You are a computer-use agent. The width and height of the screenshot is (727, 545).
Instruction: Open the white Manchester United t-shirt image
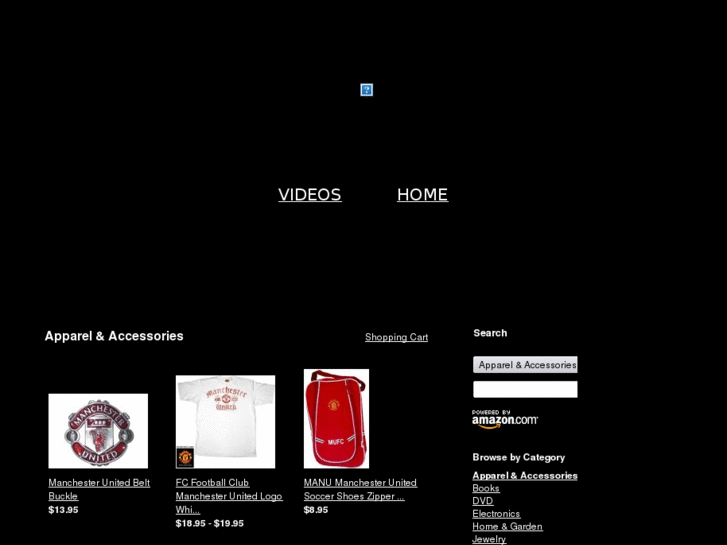225,422
